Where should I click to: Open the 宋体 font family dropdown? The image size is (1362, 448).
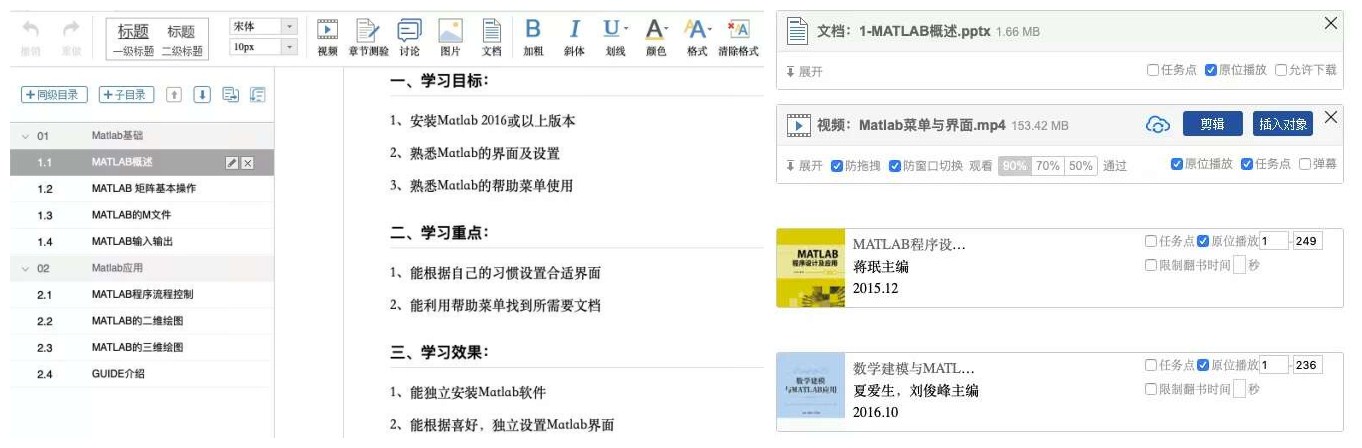click(x=289, y=26)
